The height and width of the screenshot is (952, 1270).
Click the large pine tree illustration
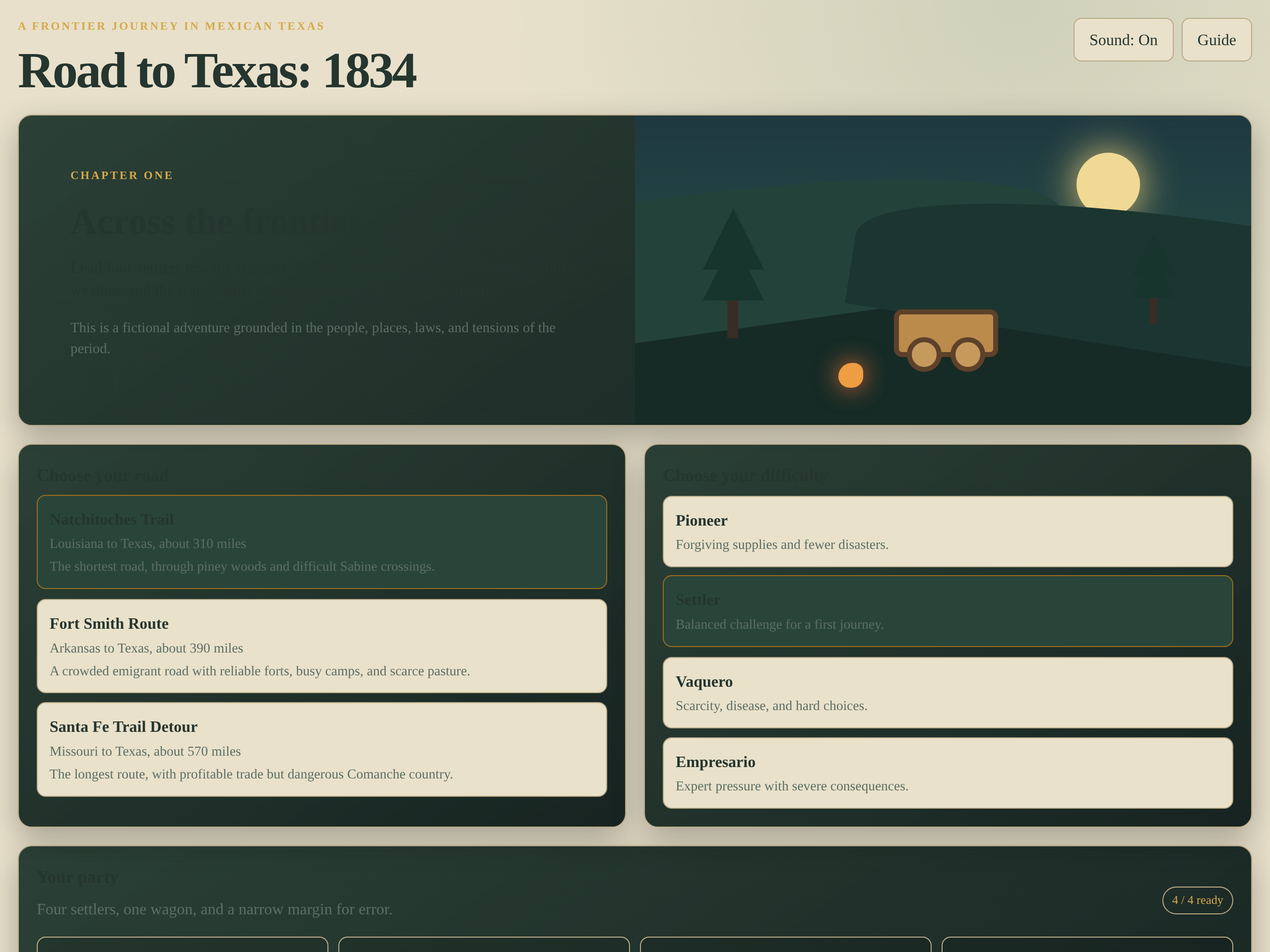point(733,273)
